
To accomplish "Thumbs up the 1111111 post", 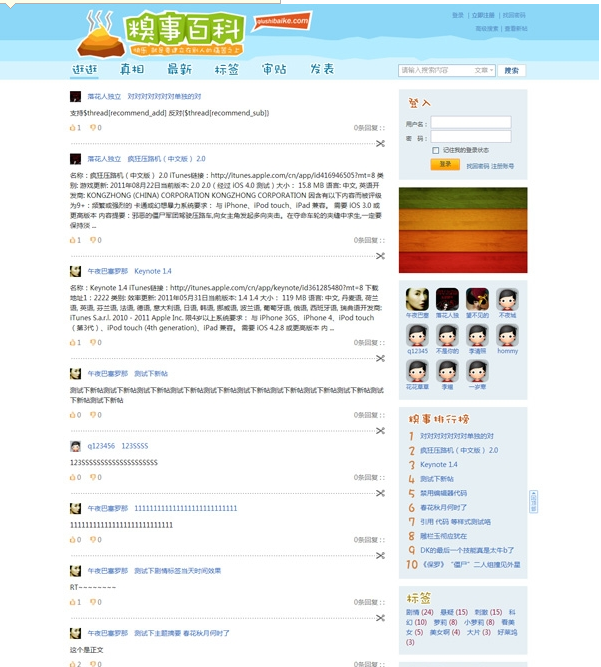I will coord(73,540).
